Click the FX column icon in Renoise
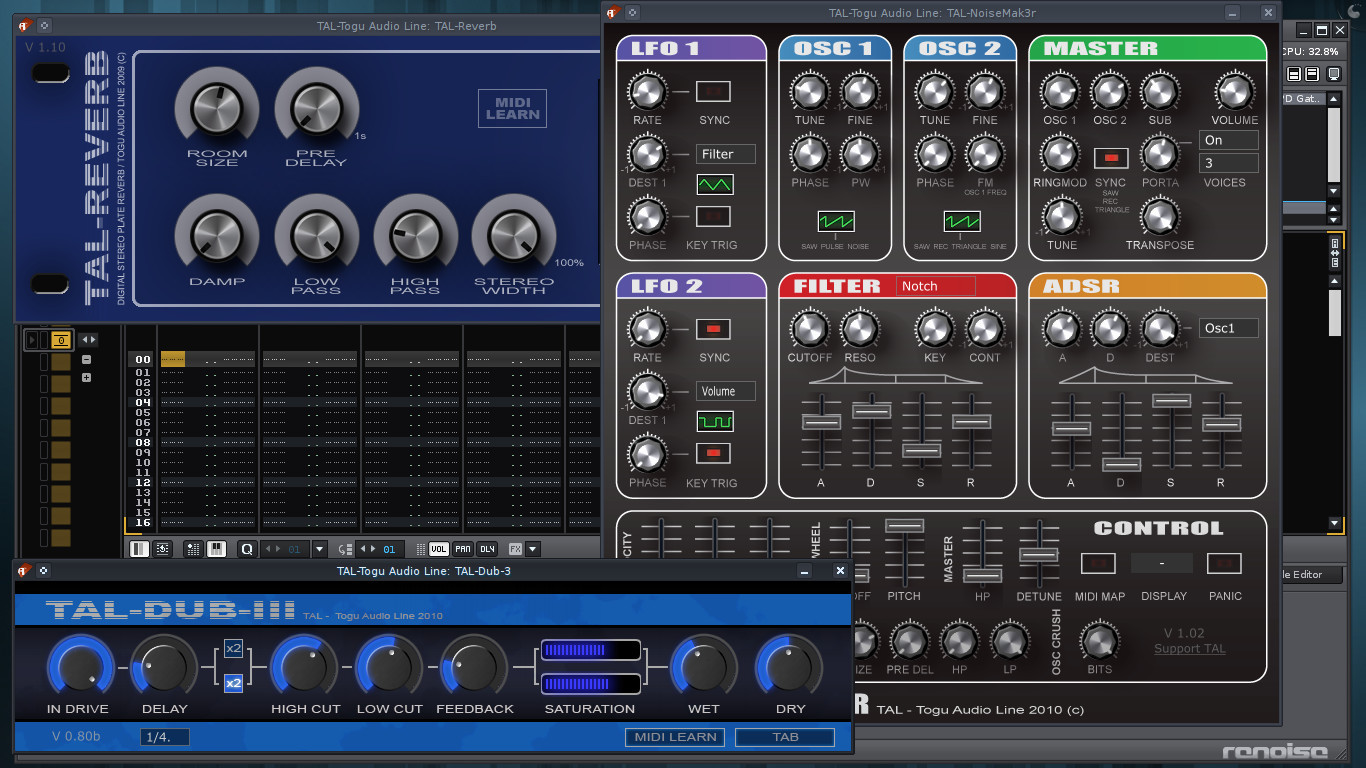Screen dimensions: 1366x768 515,549
